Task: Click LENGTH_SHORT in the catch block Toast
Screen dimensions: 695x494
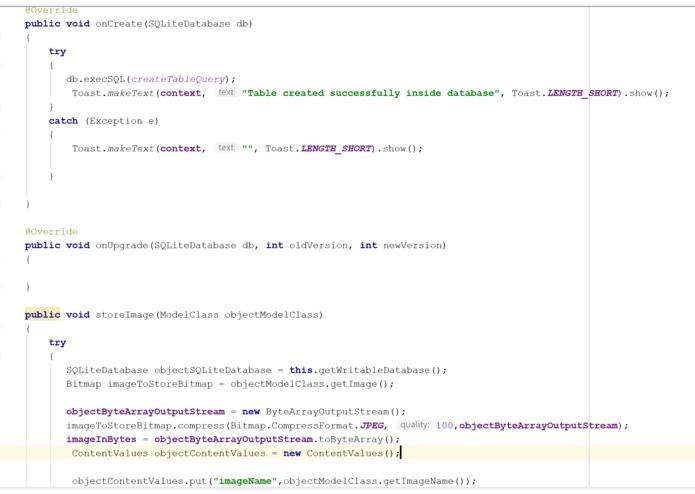Action: pyautogui.click(x=336, y=148)
